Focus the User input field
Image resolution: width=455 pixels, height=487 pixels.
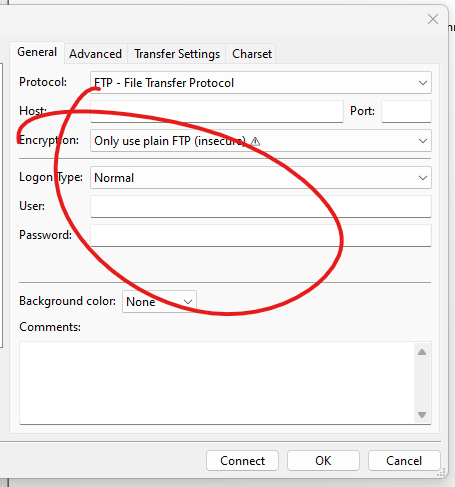(261, 207)
